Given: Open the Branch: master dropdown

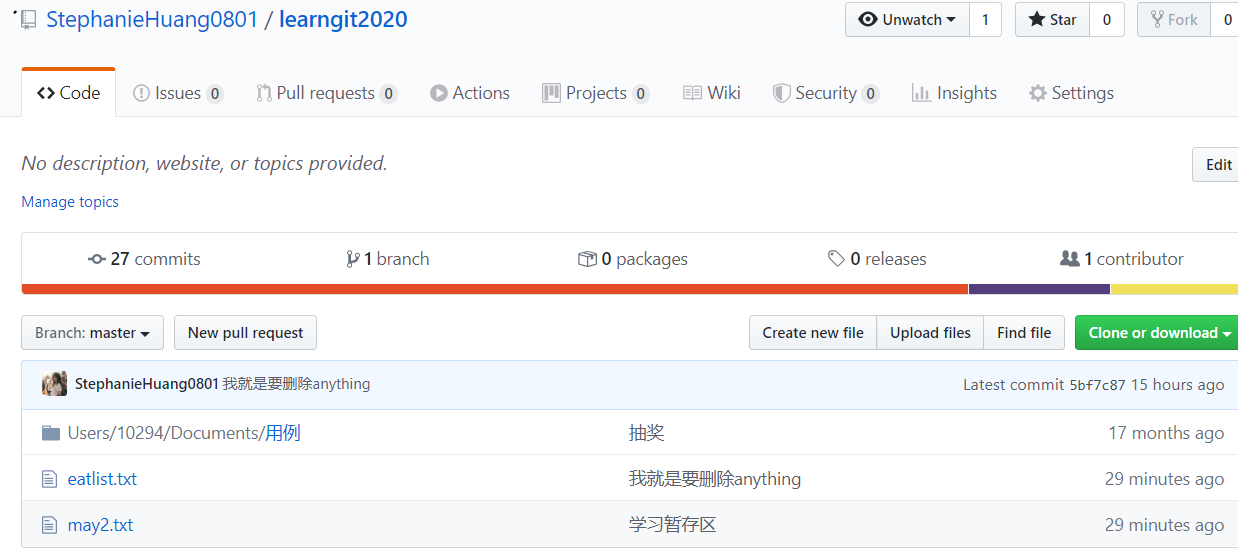Looking at the screenshot, I should pos(92,333).
